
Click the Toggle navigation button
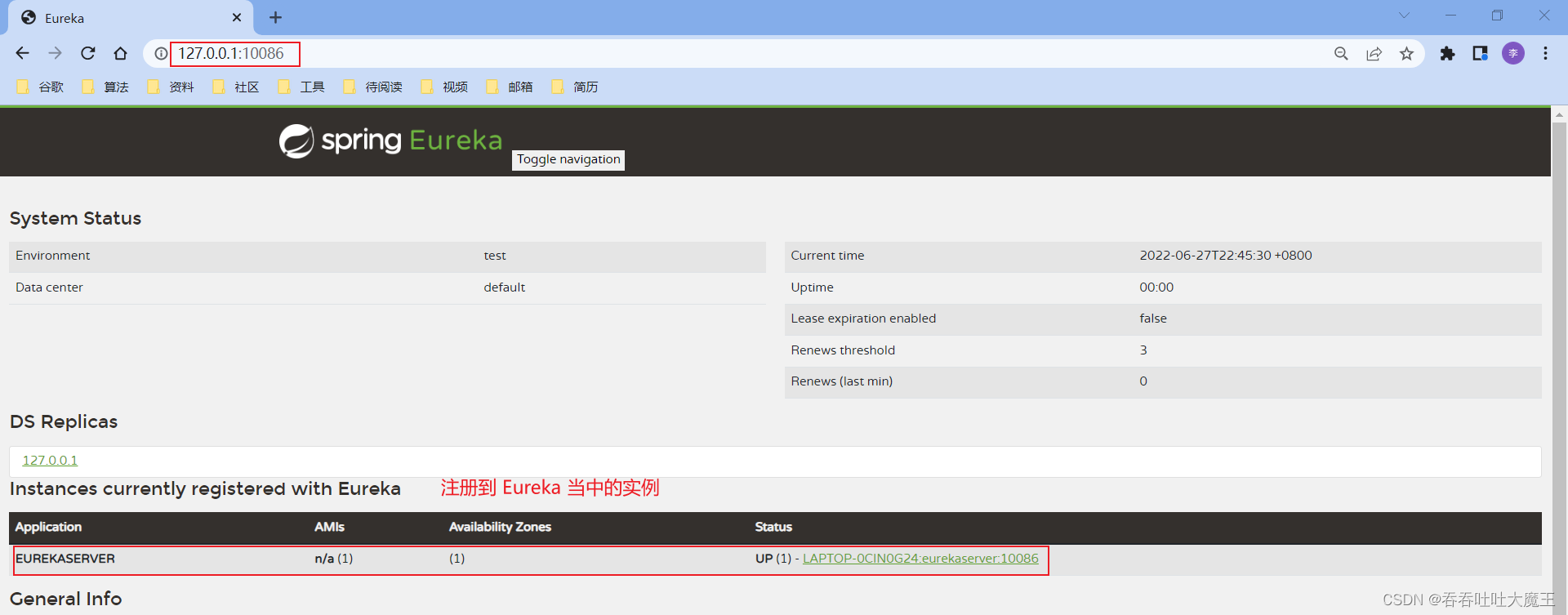568,159
